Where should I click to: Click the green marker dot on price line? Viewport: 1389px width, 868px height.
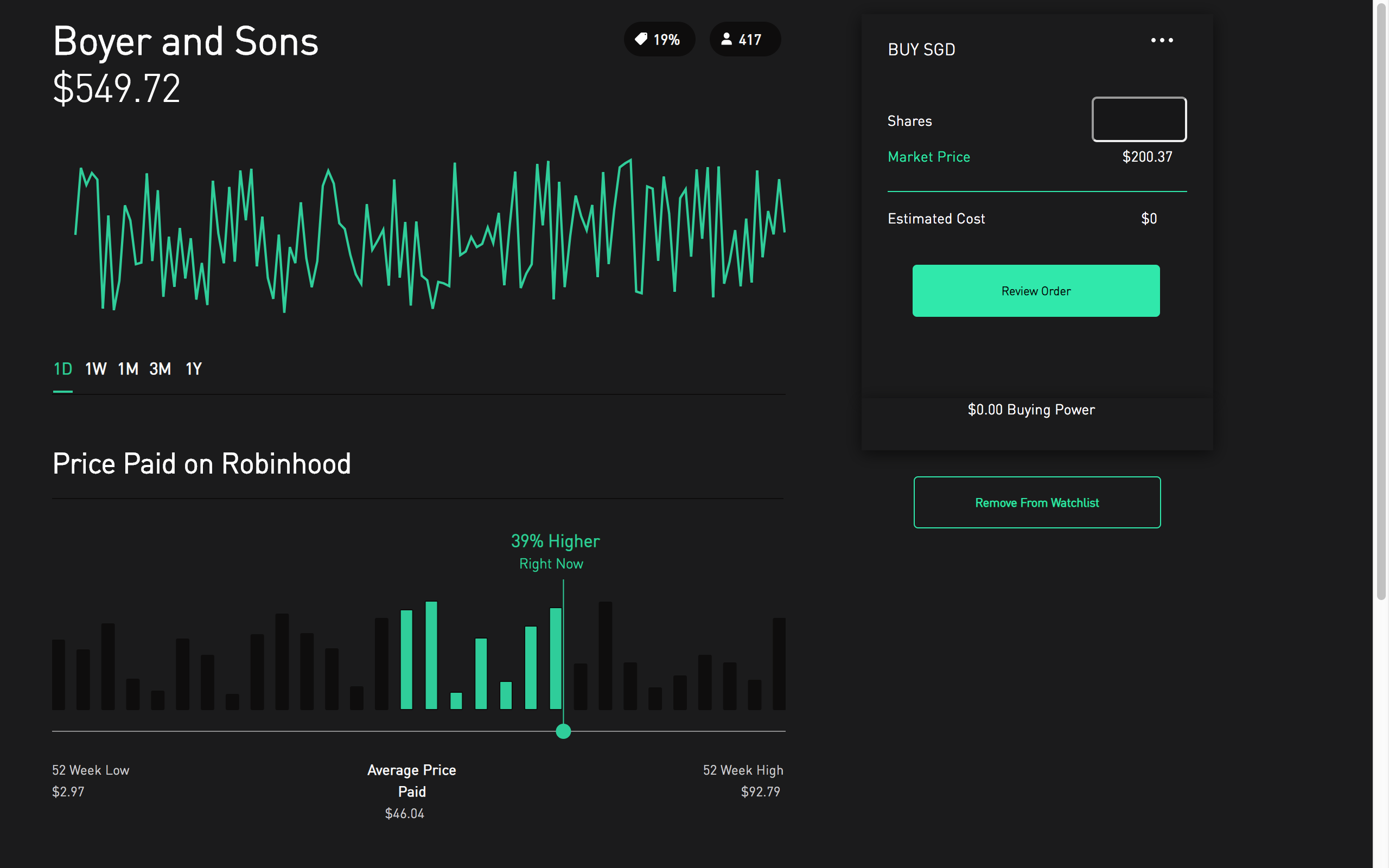563,731
